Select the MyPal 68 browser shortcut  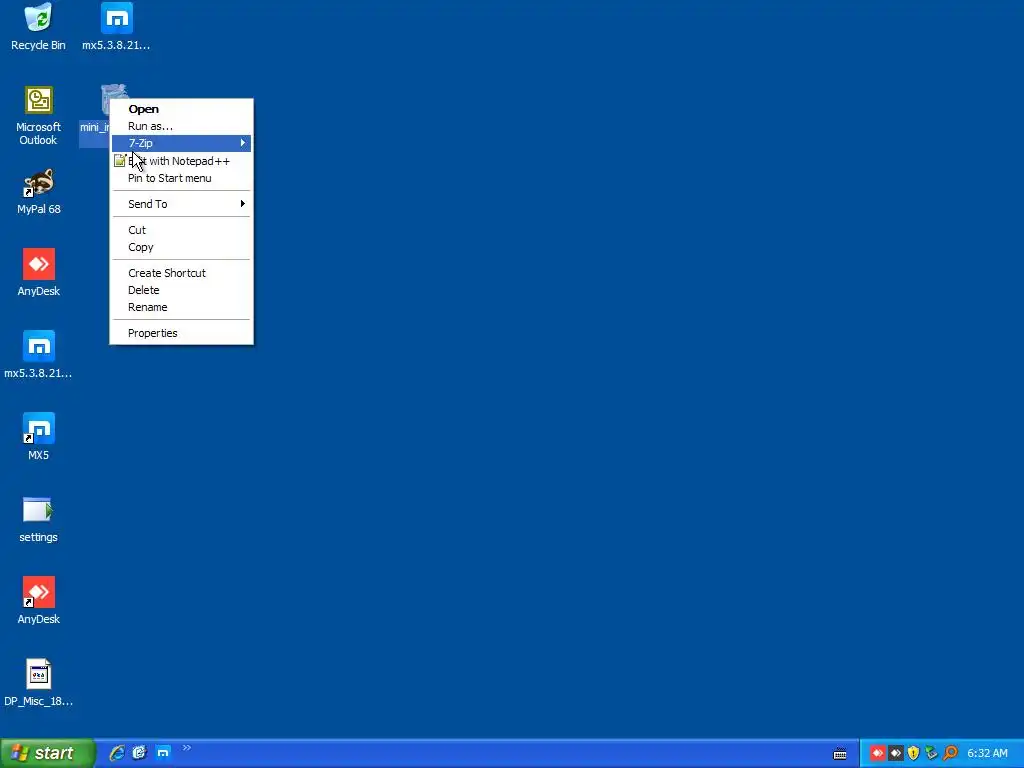point(39,191)
